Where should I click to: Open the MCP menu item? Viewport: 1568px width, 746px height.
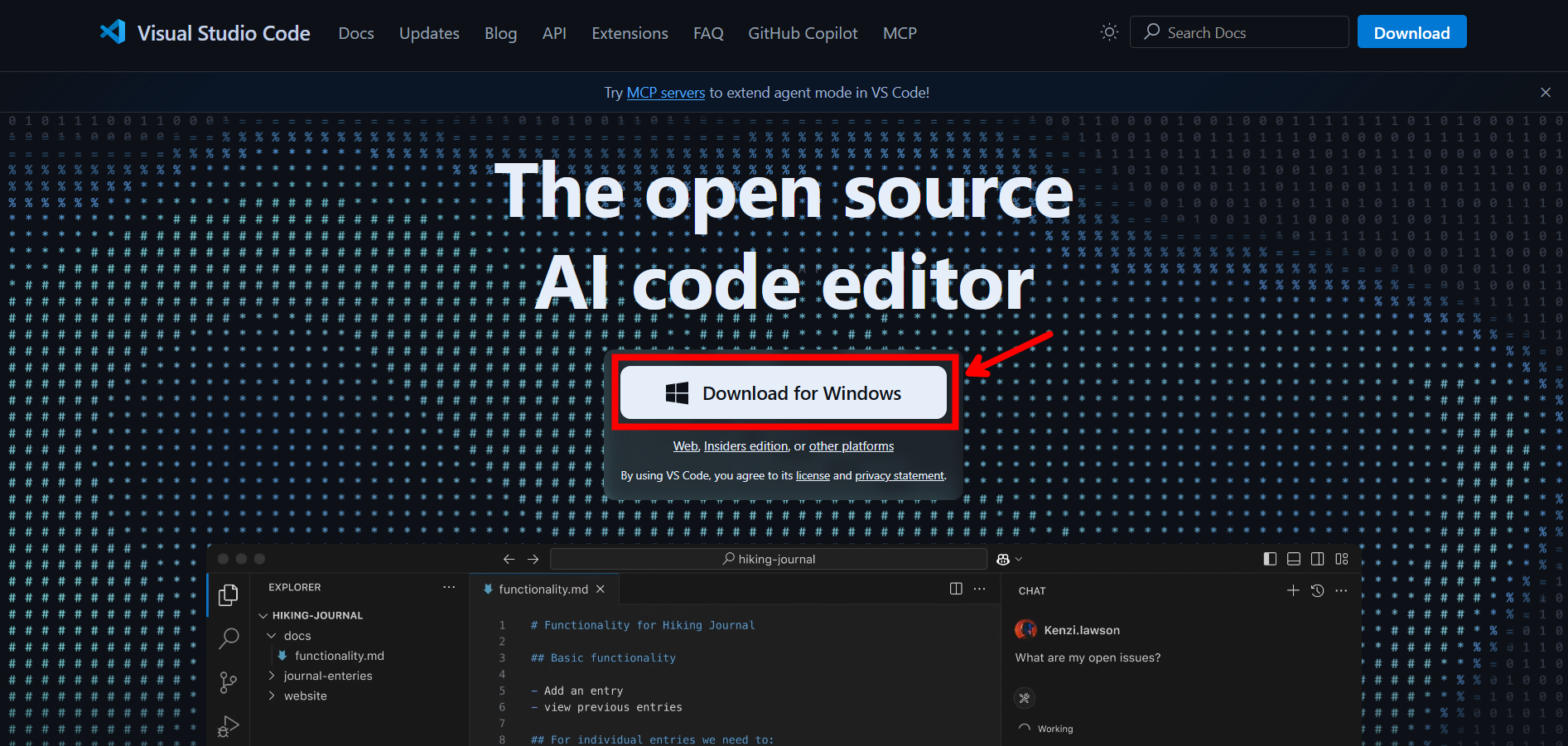(900, 33)
